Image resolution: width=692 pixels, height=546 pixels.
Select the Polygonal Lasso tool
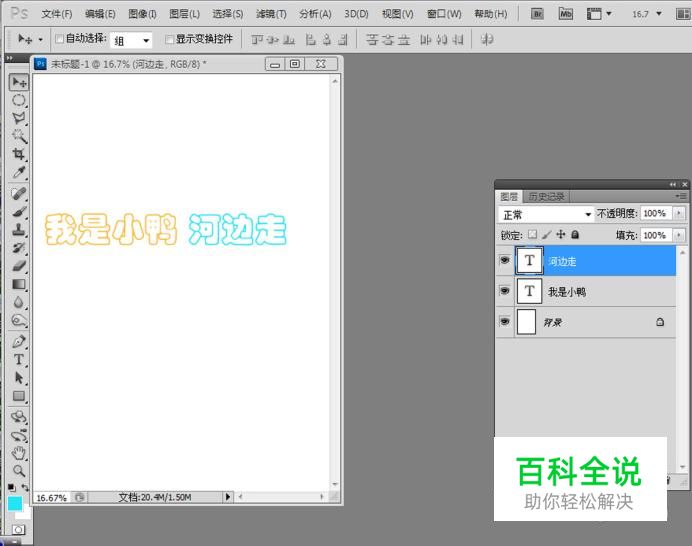click(19, 118)
